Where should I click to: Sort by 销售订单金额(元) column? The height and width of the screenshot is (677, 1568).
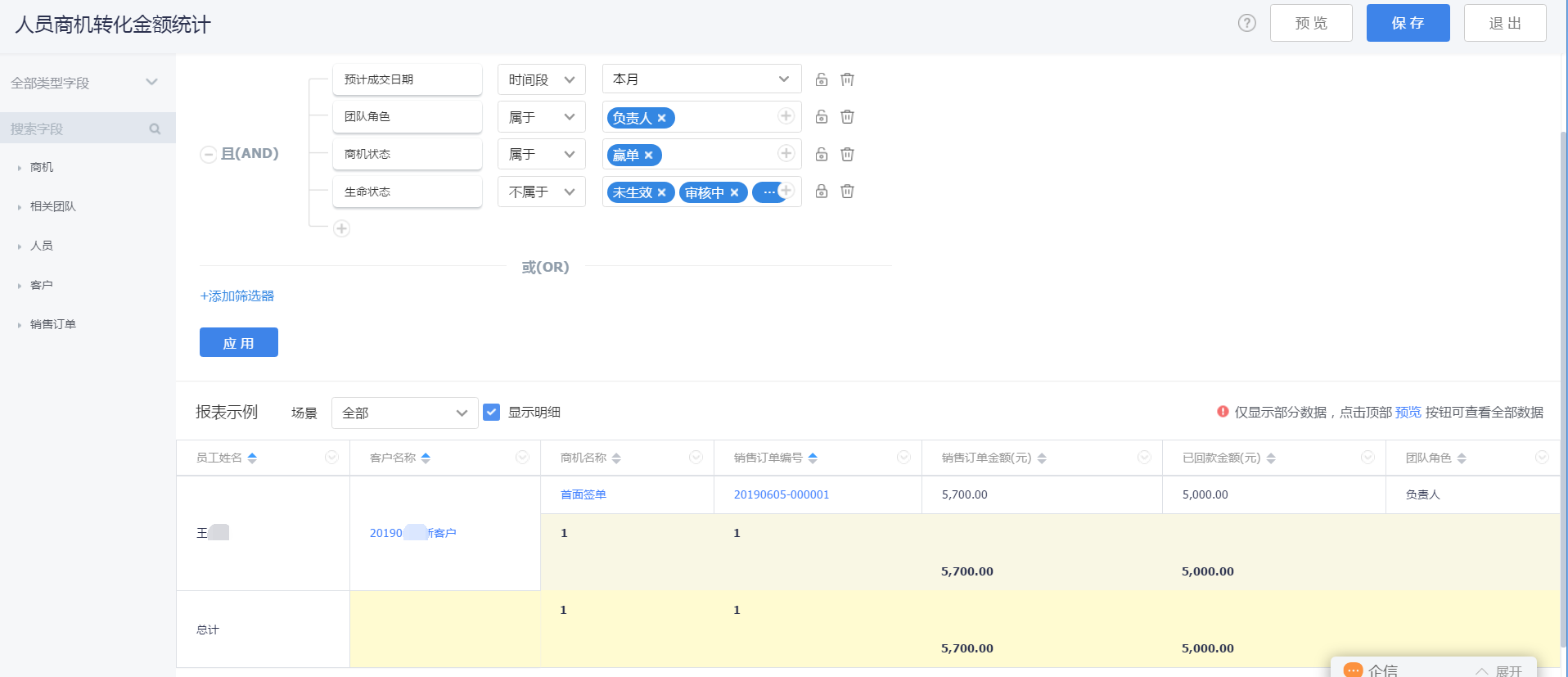1042,458
